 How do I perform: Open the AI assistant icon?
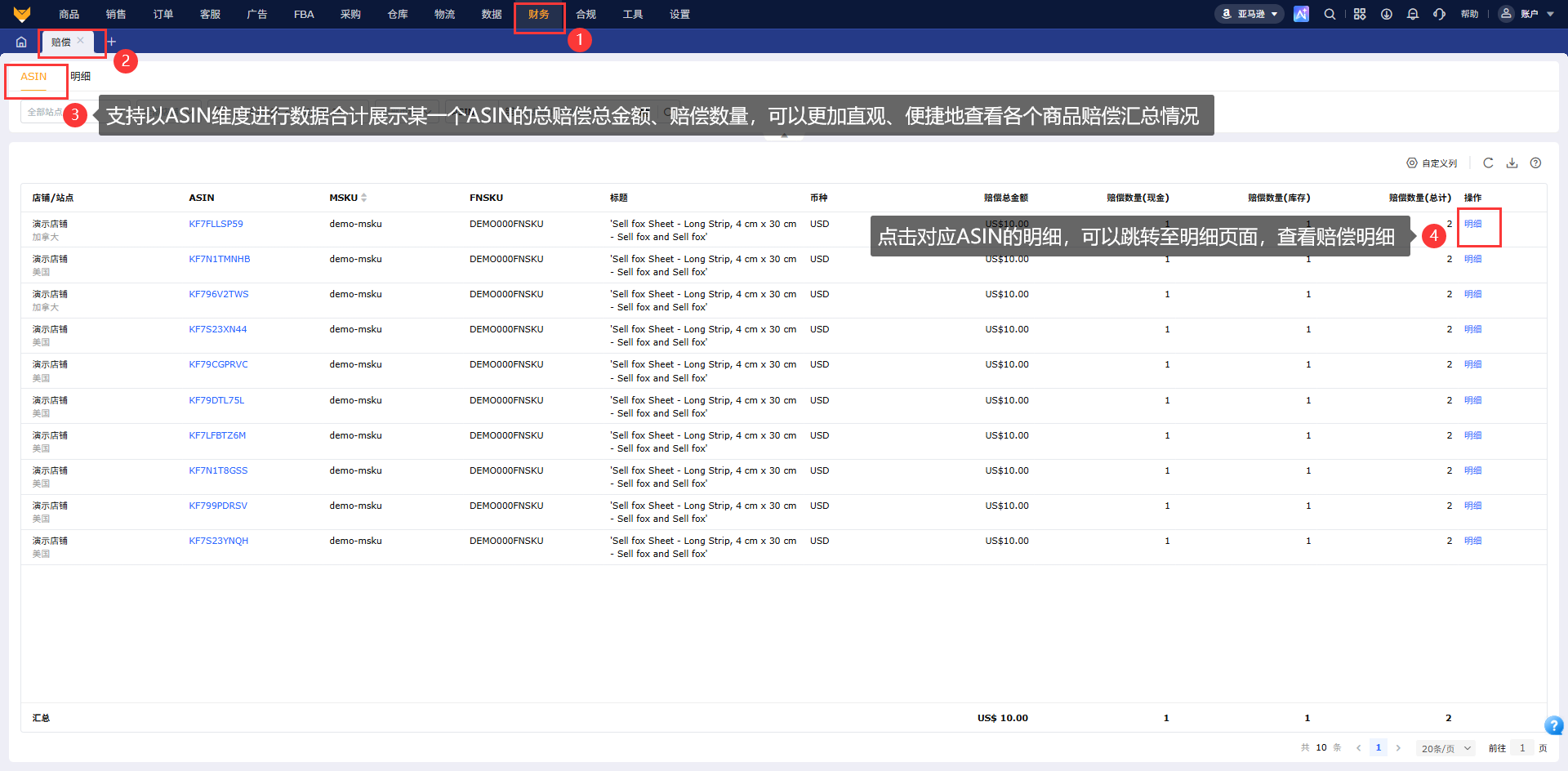1301,14
